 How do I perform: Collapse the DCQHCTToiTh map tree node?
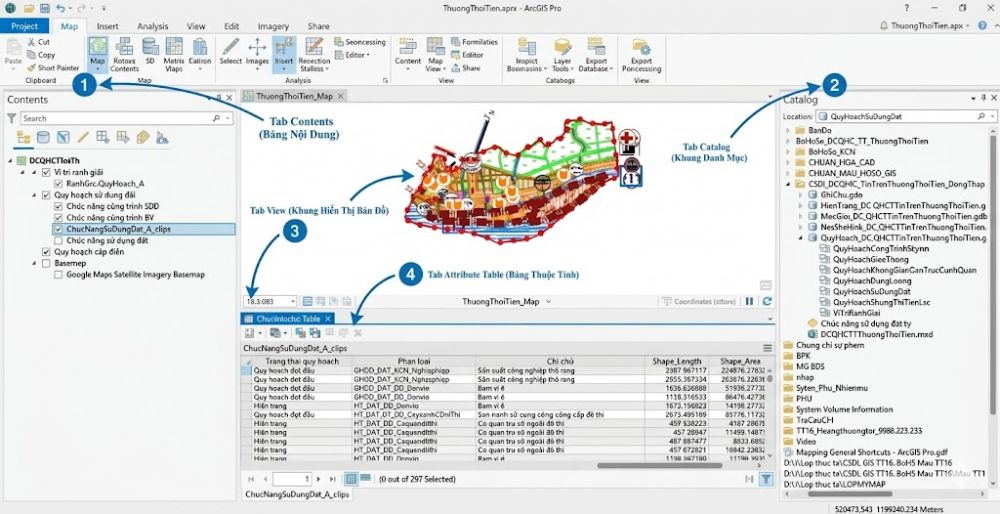11,161
